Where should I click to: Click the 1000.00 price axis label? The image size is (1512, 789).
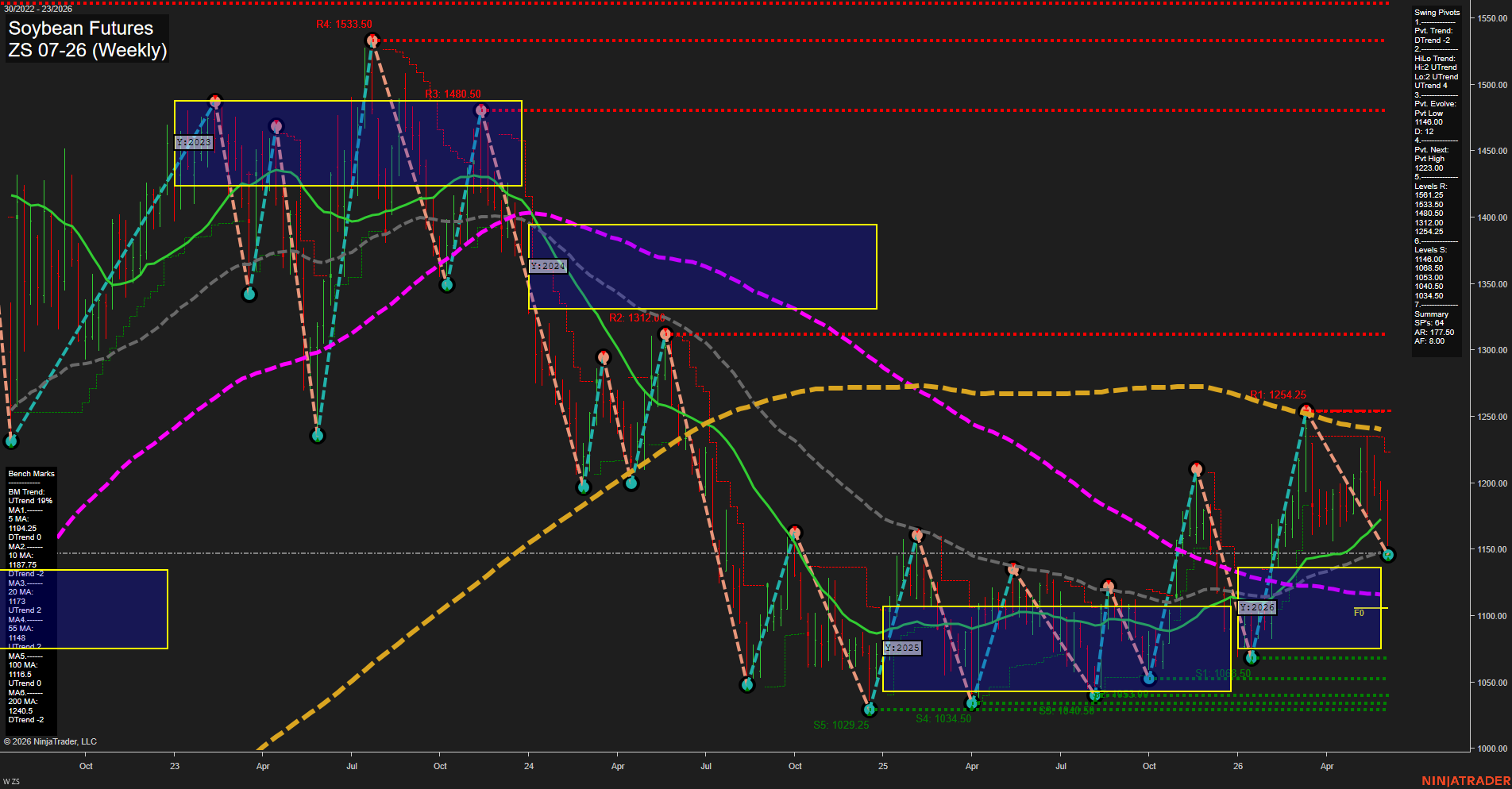click(1492, 749)
